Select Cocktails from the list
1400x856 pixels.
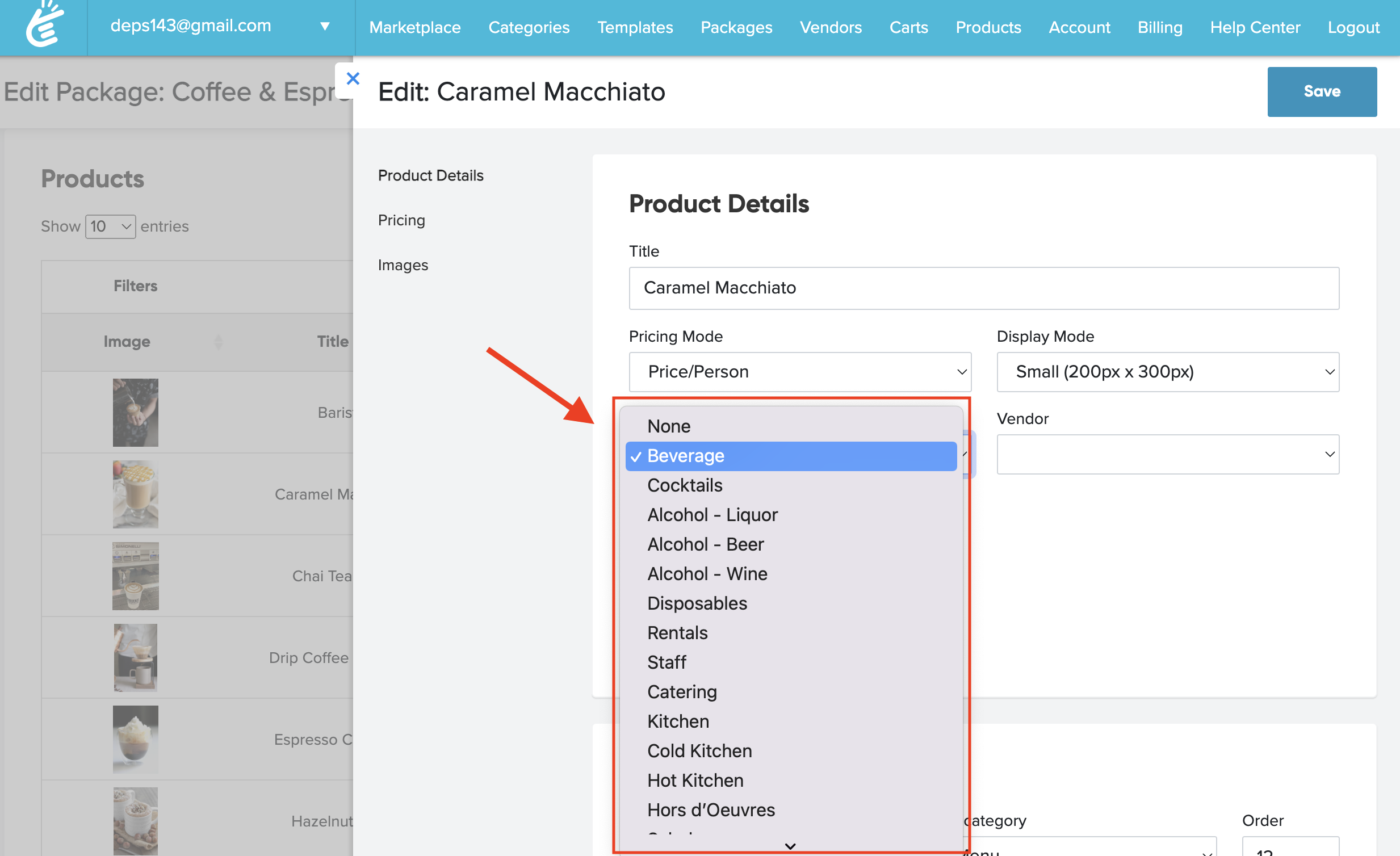(685, 485)
